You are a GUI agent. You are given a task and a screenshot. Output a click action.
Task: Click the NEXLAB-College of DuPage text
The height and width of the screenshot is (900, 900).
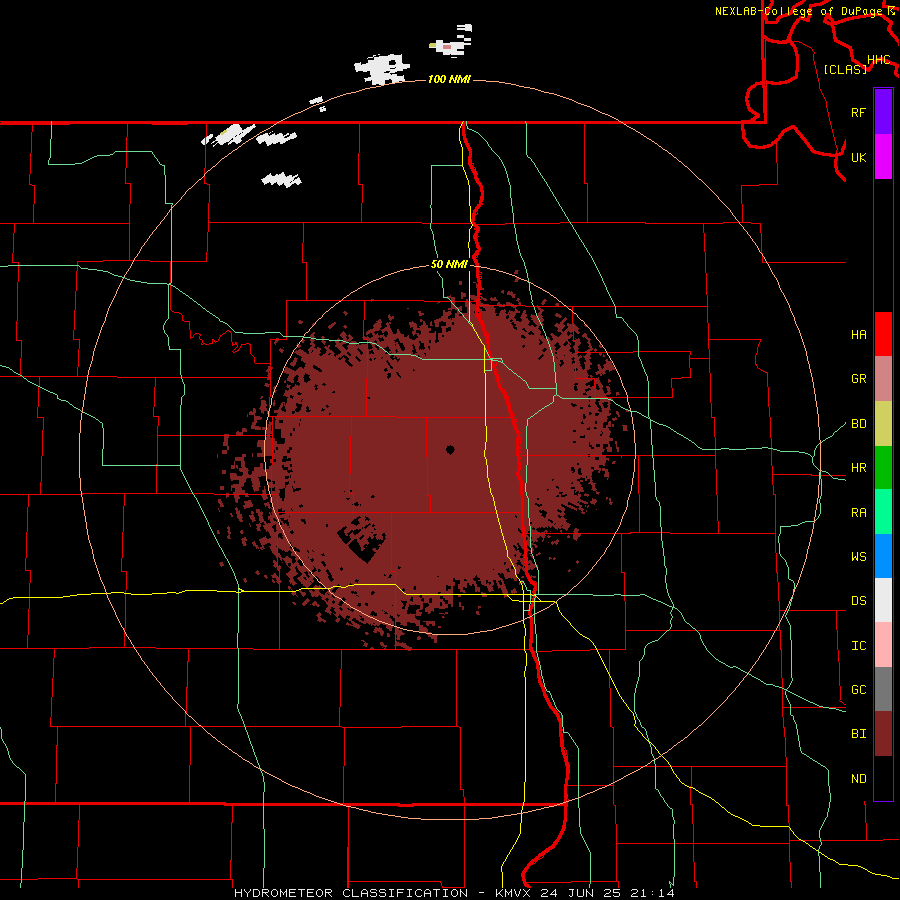(800, 11)
